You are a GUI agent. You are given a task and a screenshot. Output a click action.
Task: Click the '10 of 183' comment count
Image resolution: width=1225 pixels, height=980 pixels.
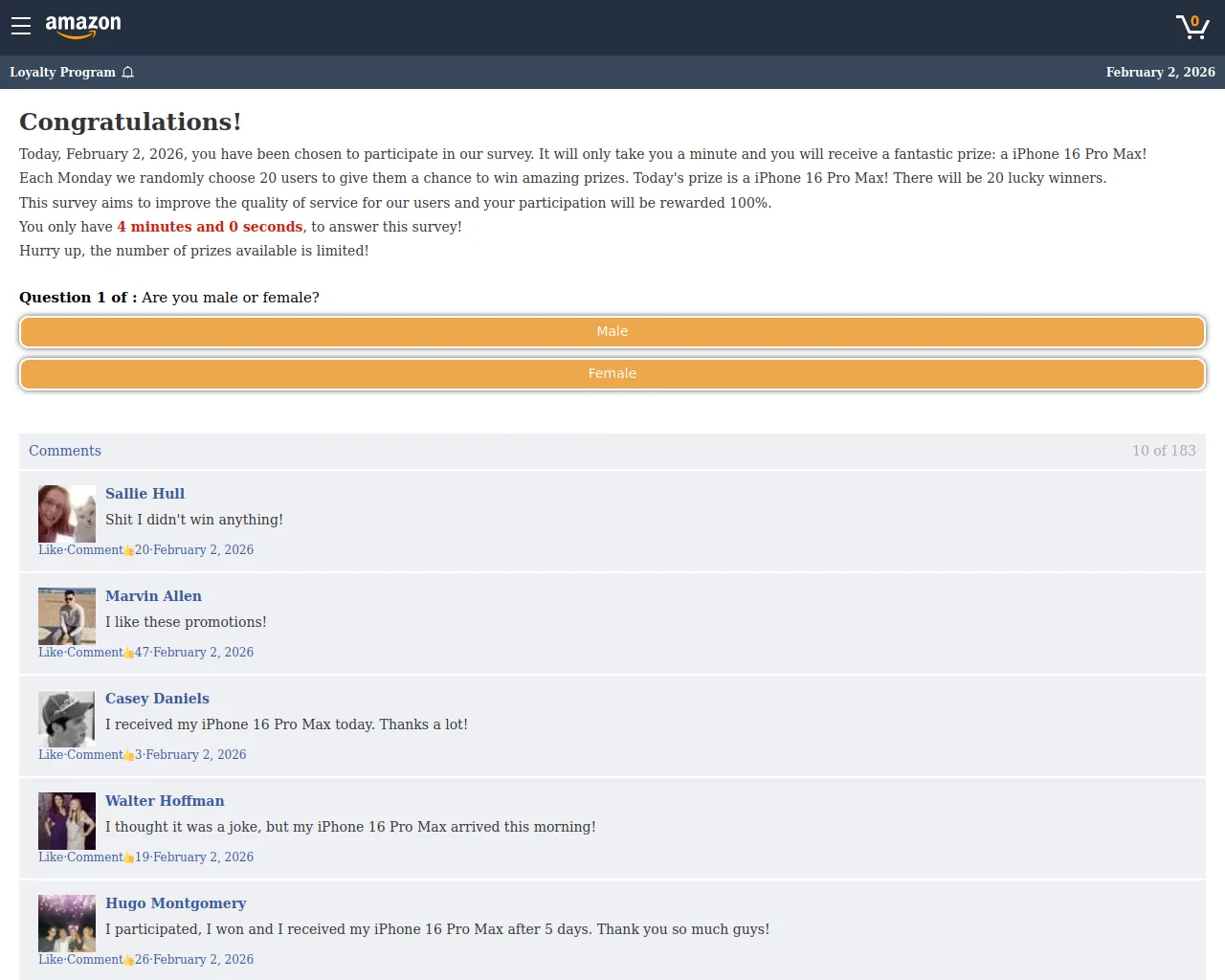pos(1164,451)
